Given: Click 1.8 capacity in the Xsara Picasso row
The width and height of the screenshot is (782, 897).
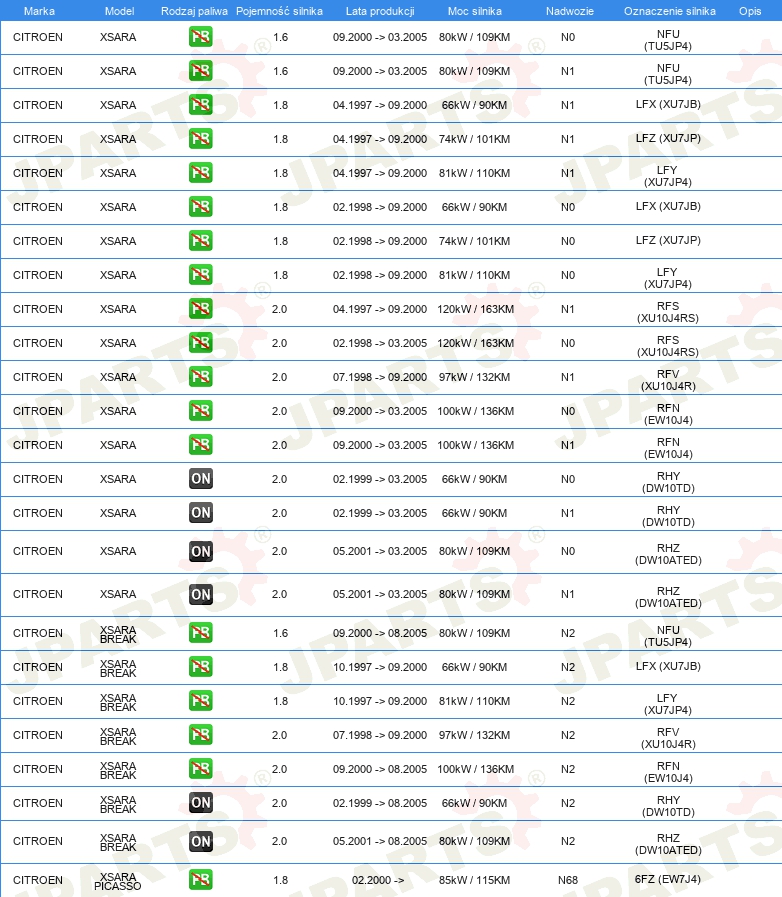Looking at the screenshot, I should (280, 880).
